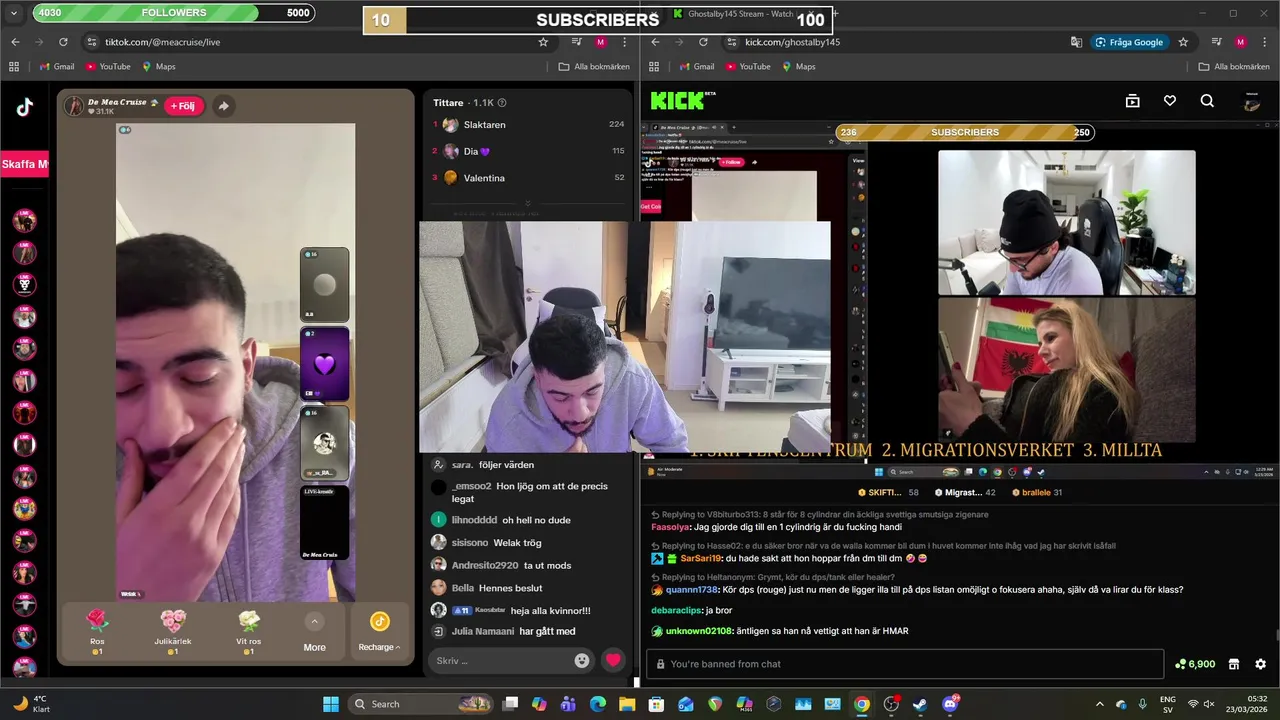
Task: Reload the TikTok browser window
Action: click(x=63, y=42)
